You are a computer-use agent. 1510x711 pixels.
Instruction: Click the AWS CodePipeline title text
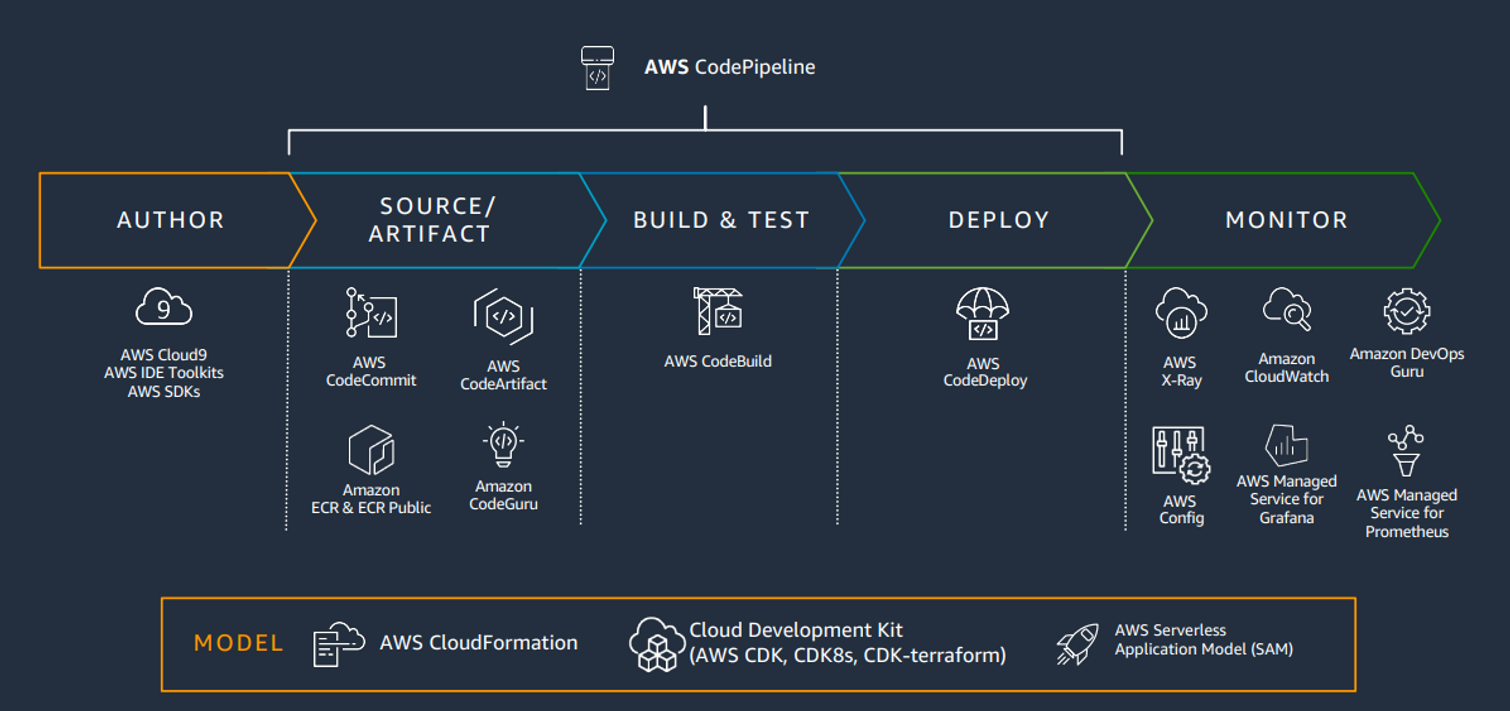coord(730,68)
